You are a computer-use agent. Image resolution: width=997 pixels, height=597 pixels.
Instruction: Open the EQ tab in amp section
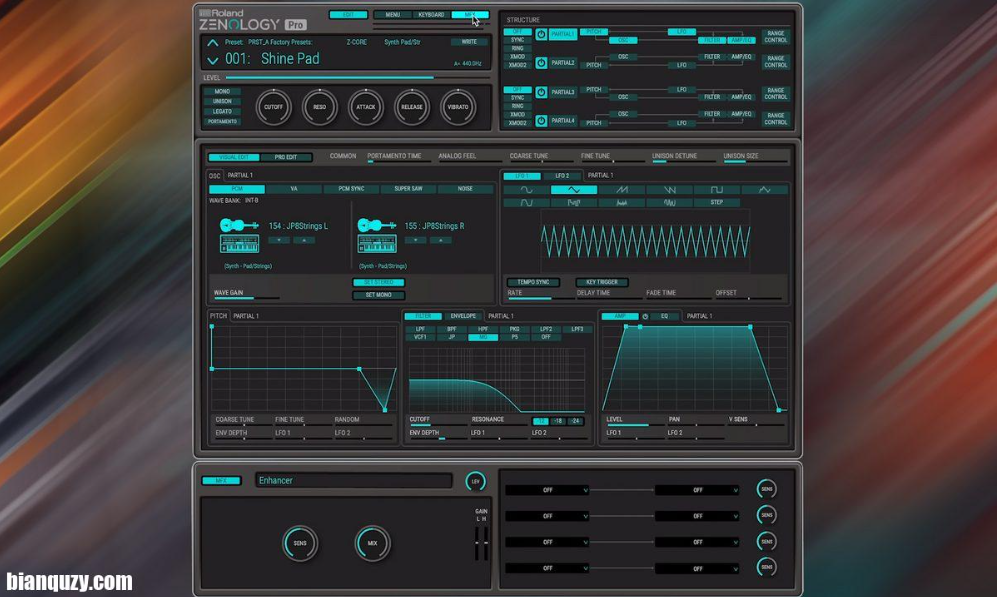click(x=664, y=316)
